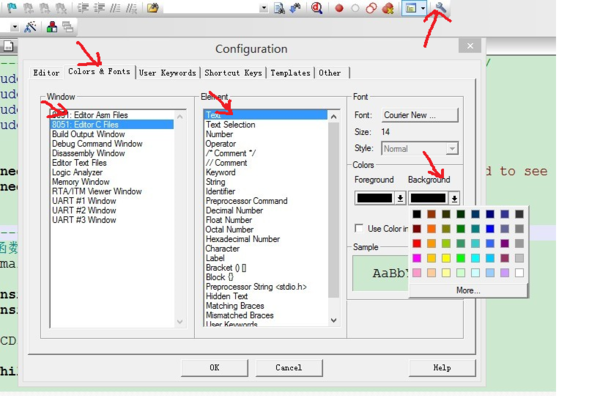
Task: Click the Element list scroll-down arrow
Action: (x=333, y=320)
